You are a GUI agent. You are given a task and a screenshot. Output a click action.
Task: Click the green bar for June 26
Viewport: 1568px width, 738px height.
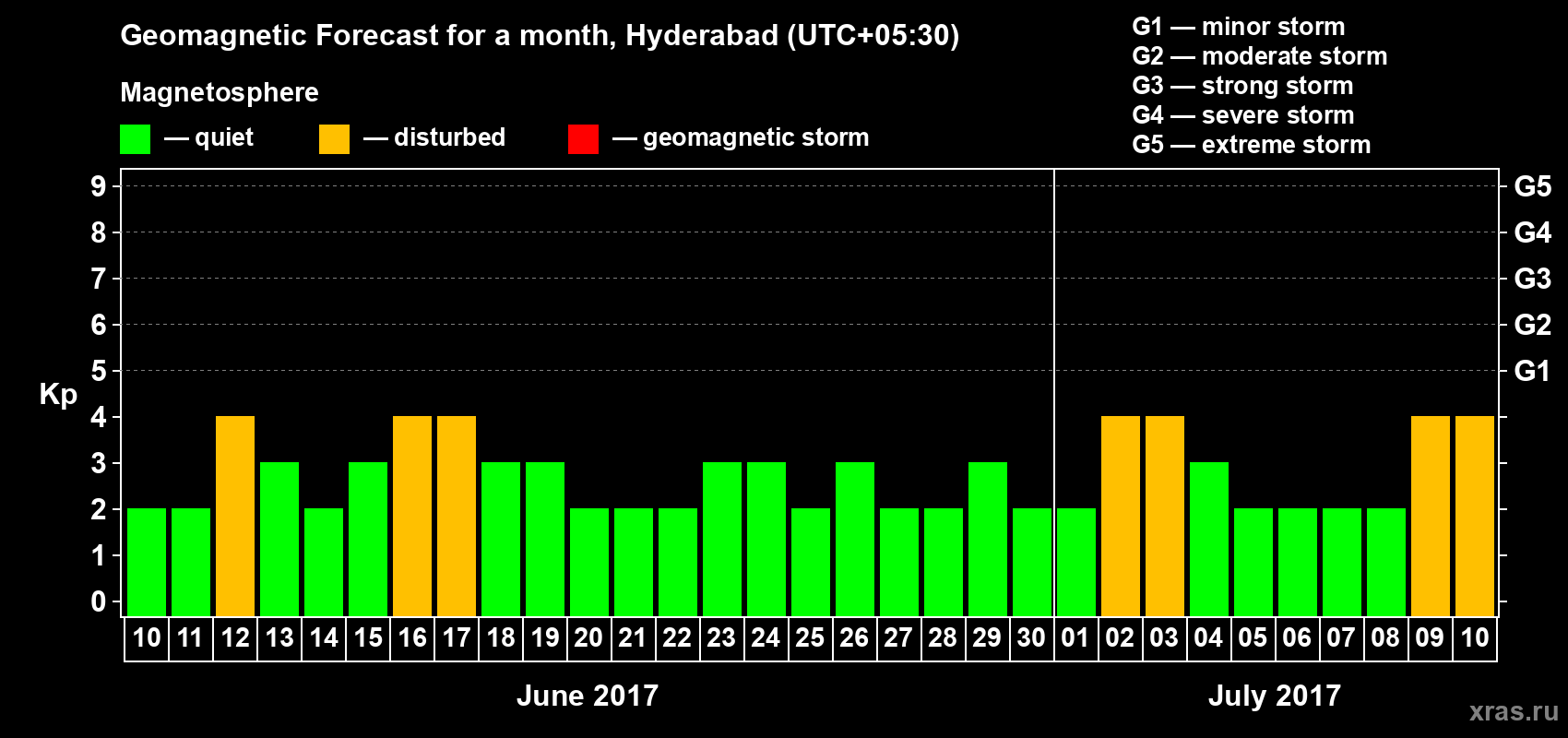pyautogui.click(x=855, y=540)
